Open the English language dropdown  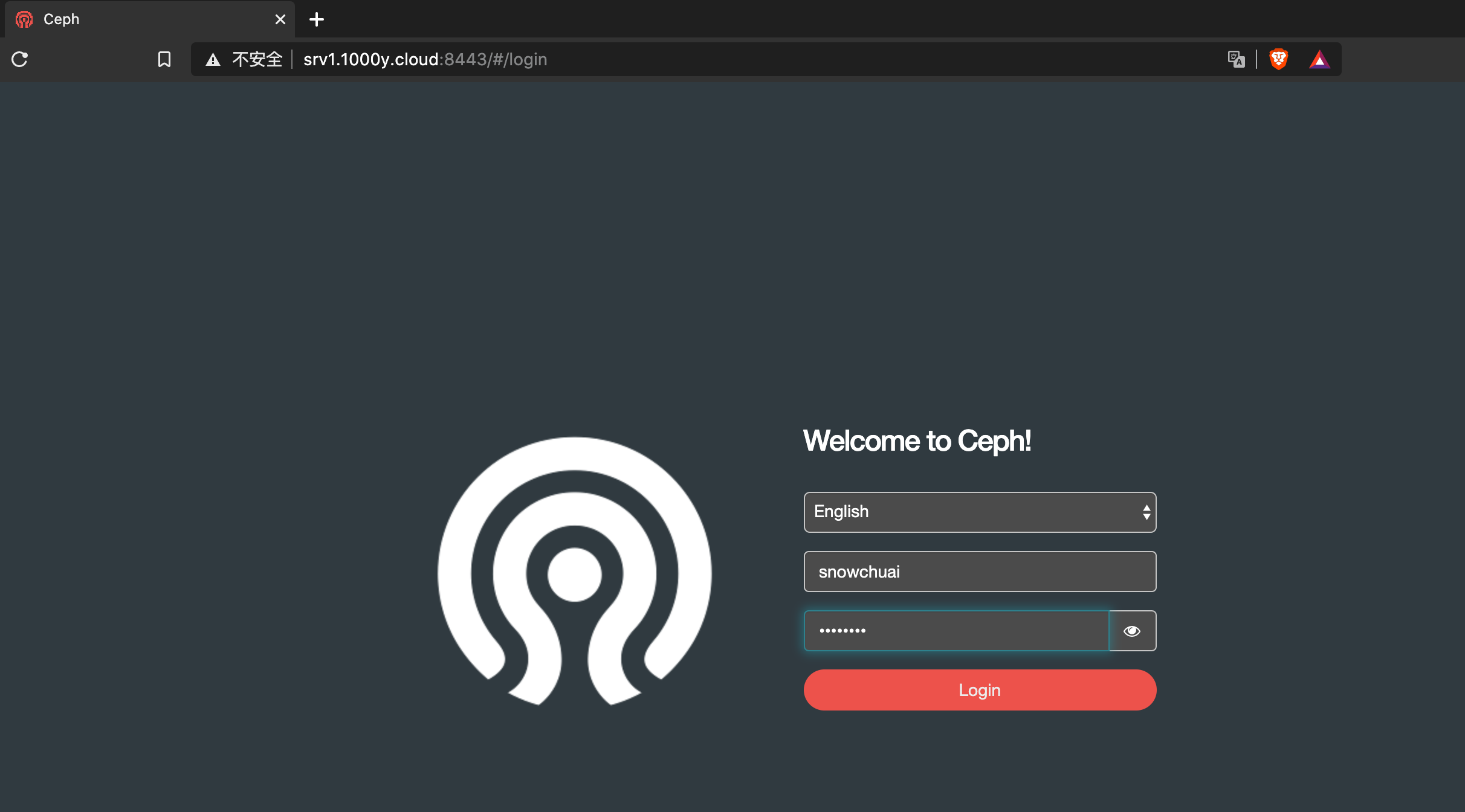pyautogui.click(x=980, y=512)
